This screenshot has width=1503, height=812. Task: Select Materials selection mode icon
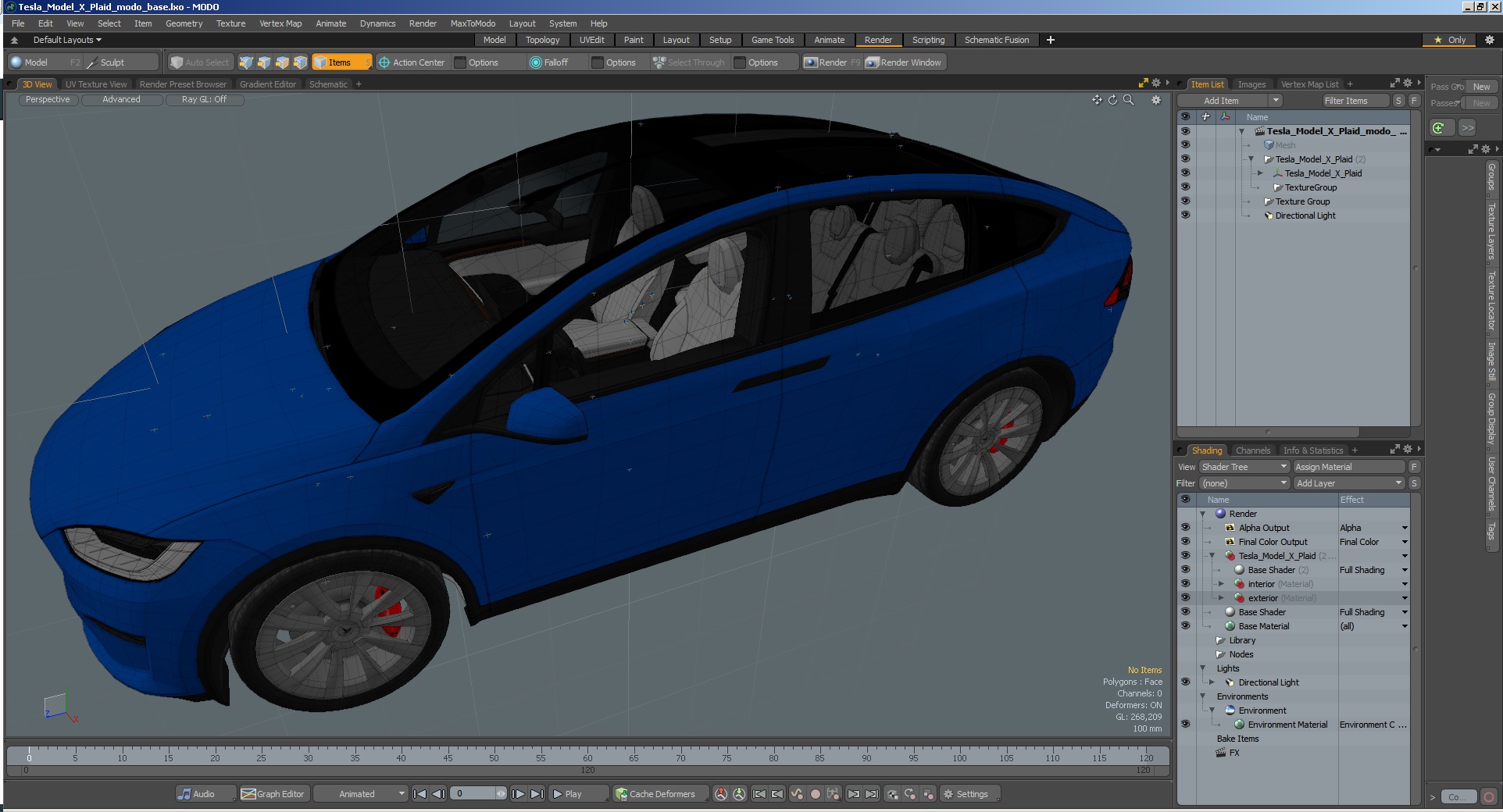[x=300, y=62]
